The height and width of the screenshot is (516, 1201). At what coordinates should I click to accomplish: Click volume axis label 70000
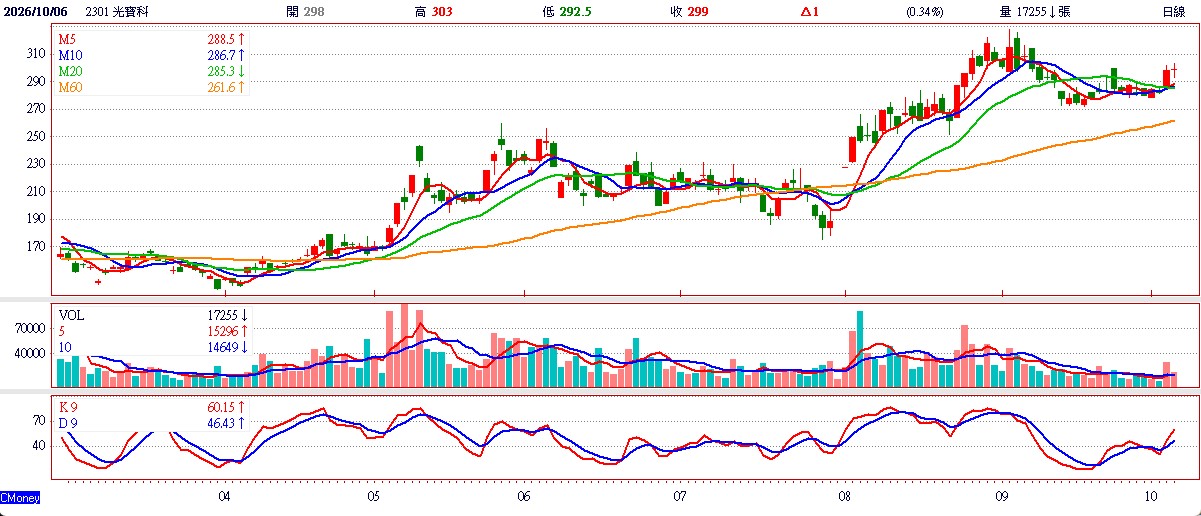click(x=30, y=328)
